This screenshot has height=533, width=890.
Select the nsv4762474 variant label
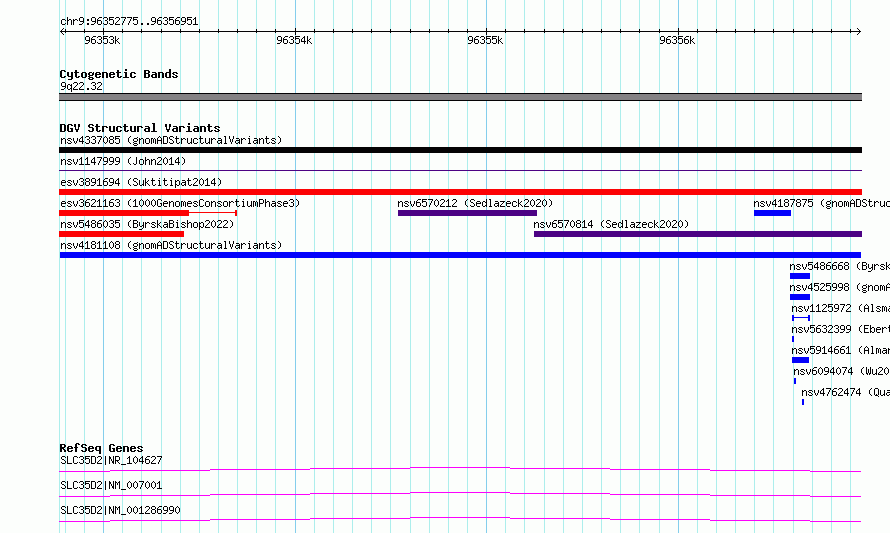[x=846, y=392]
